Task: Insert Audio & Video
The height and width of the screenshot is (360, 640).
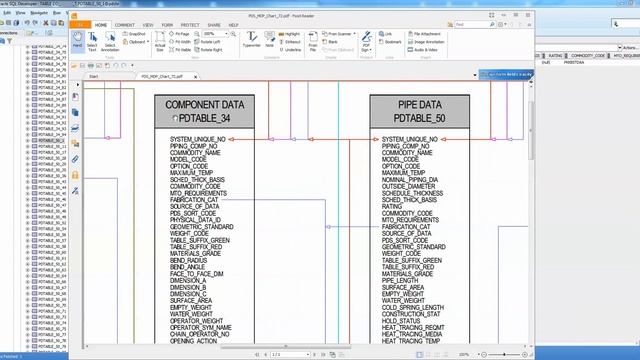Action: click(422, 50)
